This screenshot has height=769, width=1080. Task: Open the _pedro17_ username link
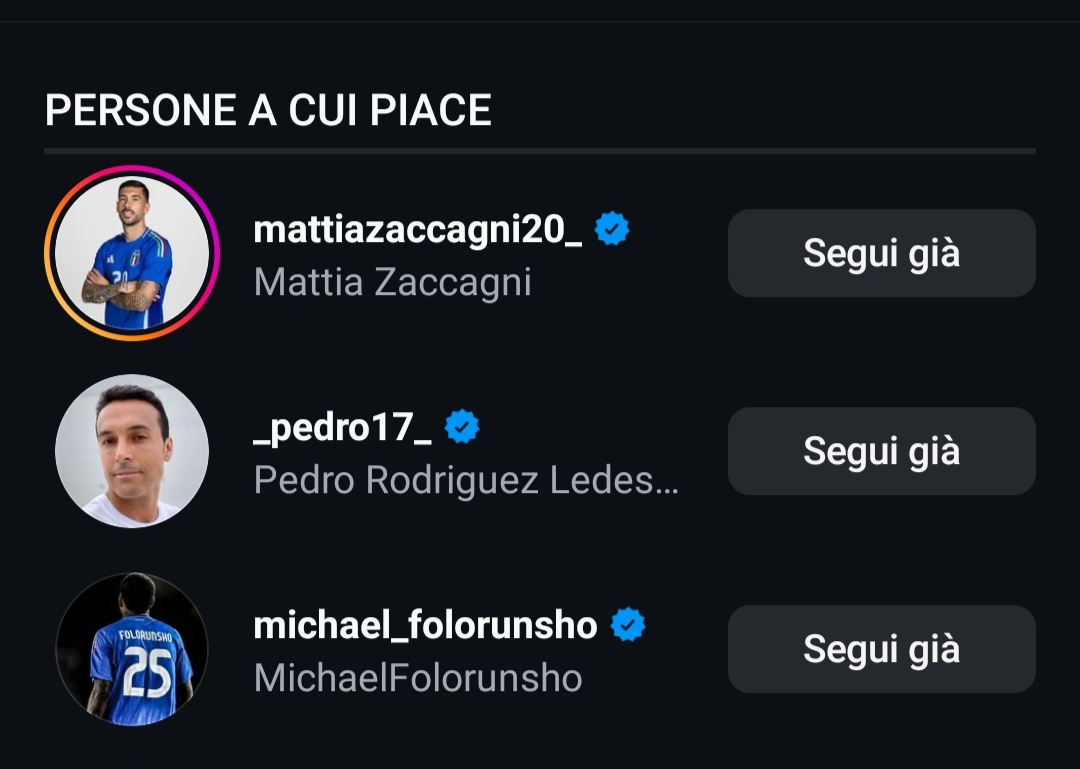pos(343,428)
